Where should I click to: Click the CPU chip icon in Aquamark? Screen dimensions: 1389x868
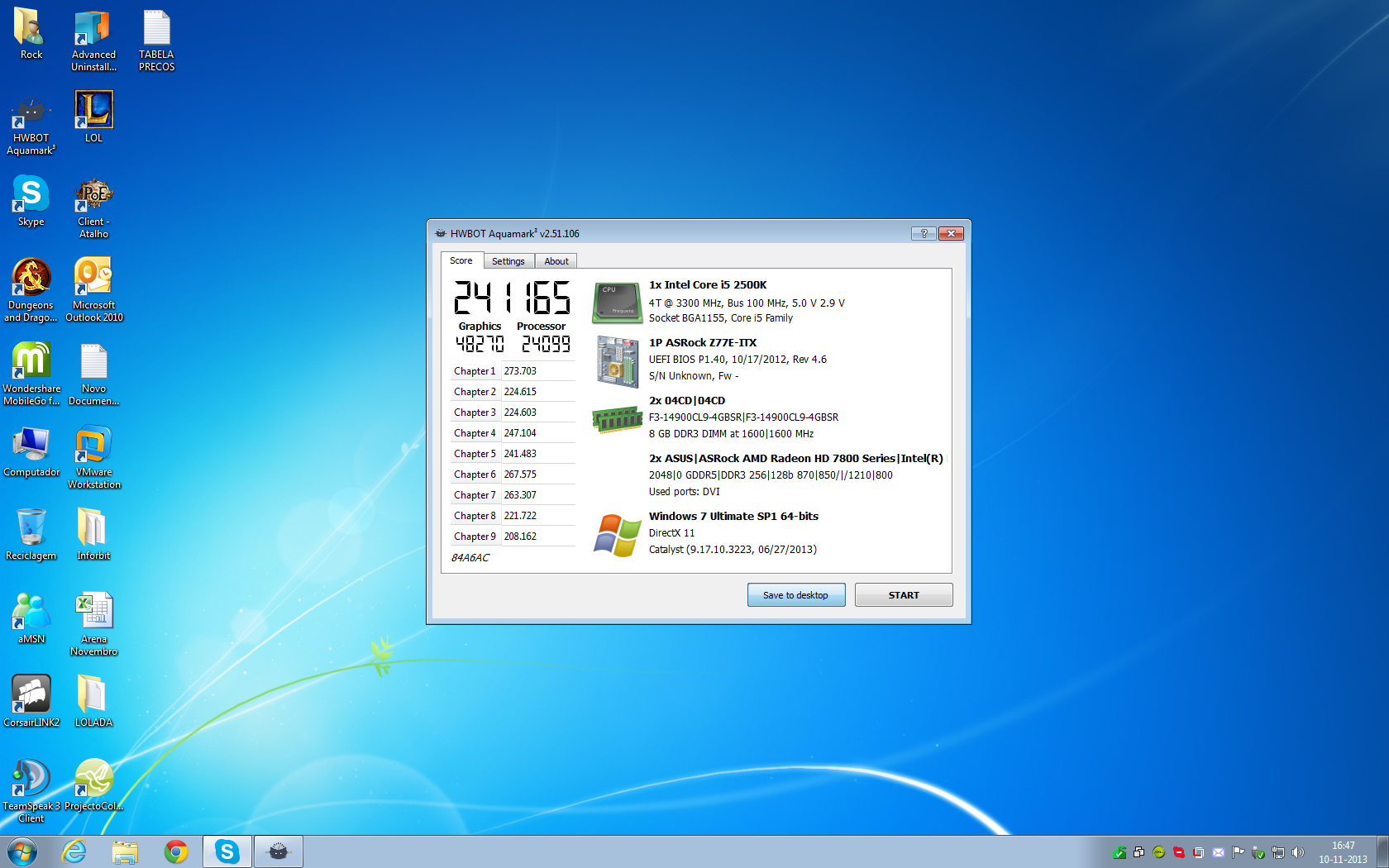(617, 303)
